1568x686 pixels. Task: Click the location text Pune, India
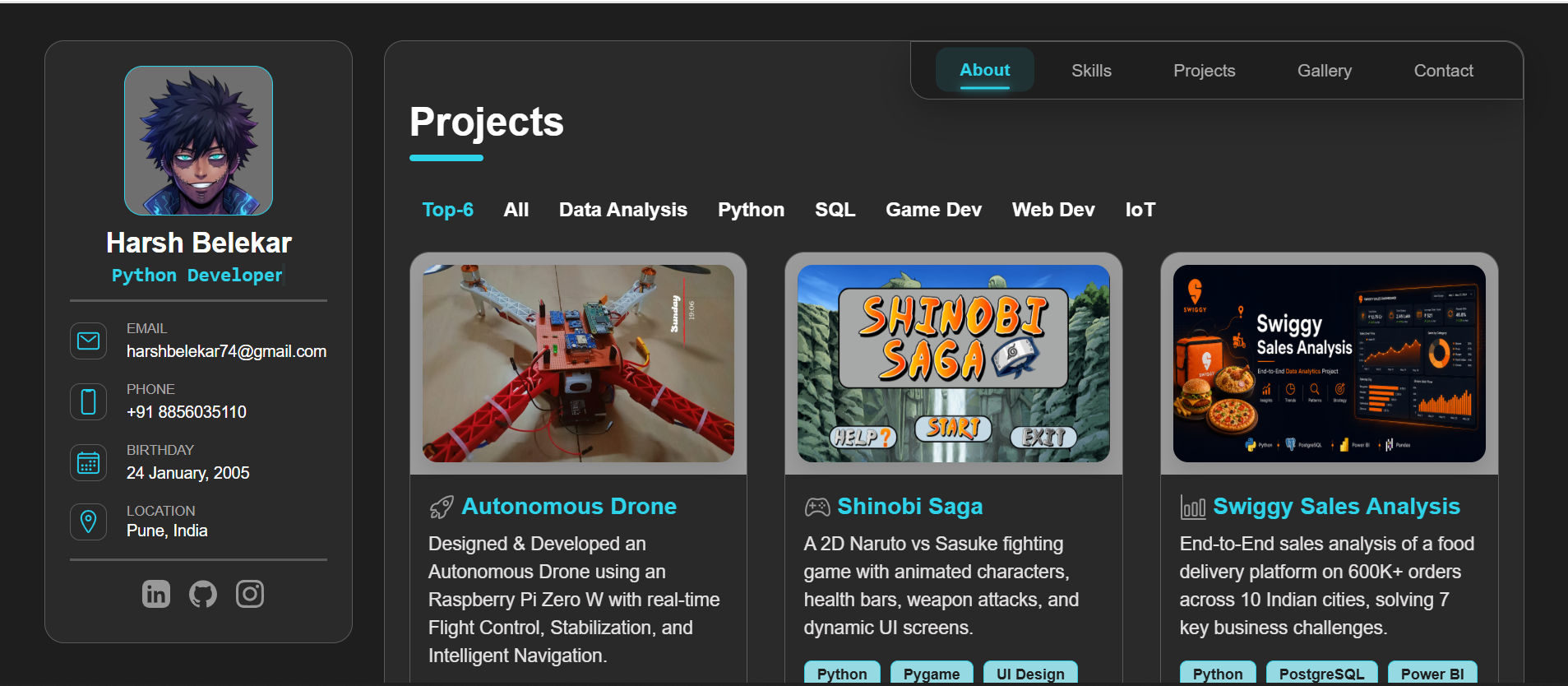[x=167, y=531]
